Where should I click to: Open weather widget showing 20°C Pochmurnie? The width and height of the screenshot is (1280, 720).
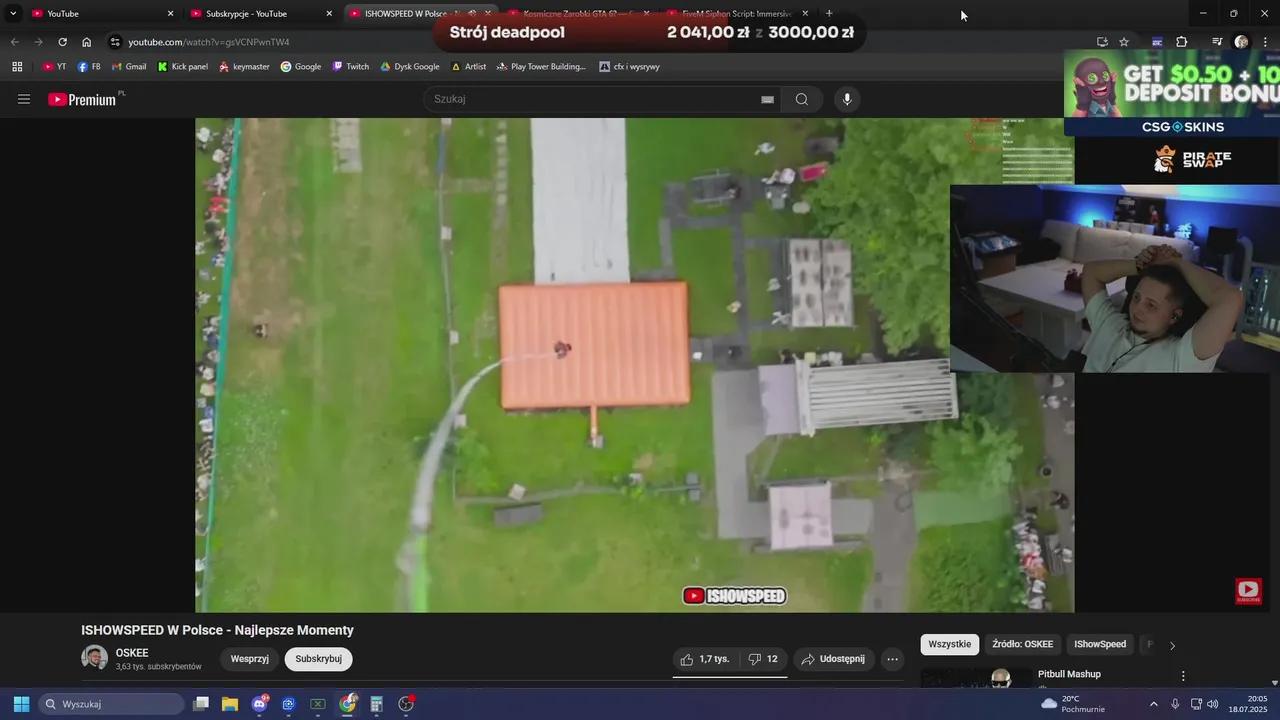point(1073,704)
